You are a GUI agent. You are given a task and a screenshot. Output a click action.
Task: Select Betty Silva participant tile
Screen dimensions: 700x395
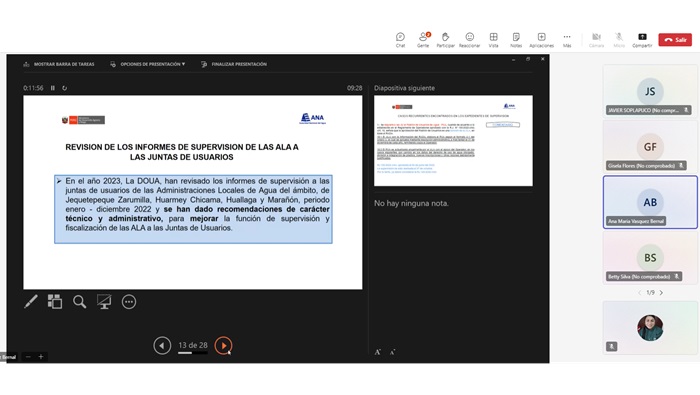coord(650,258)
